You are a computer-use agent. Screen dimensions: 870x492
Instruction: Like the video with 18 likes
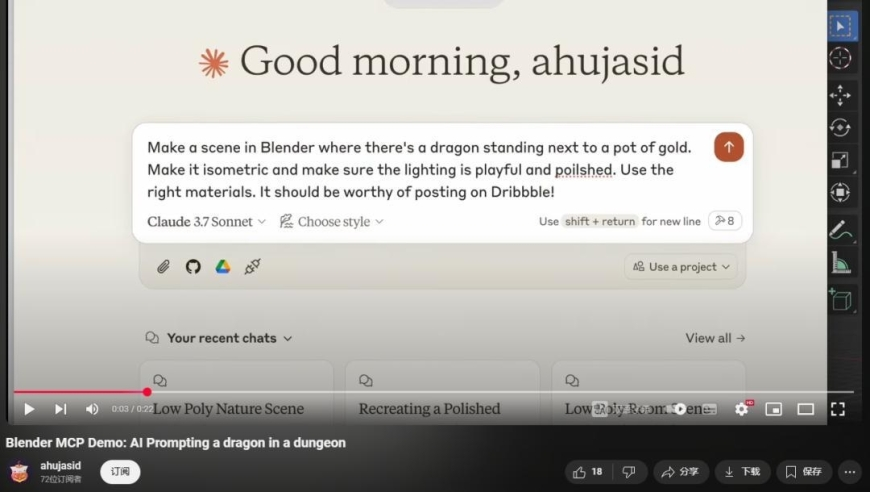[588, 472]
